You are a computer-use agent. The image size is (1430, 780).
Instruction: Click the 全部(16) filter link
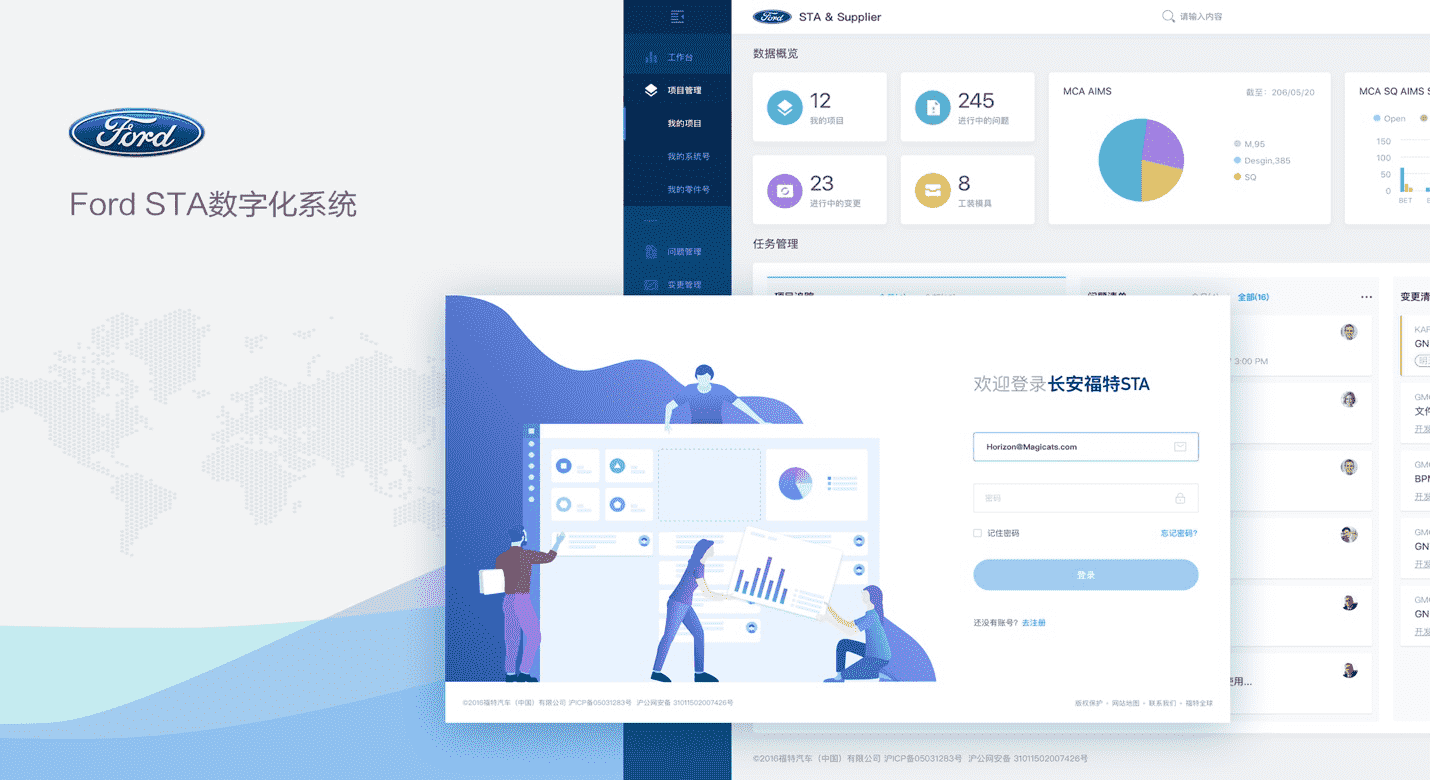click(1253, 297)
